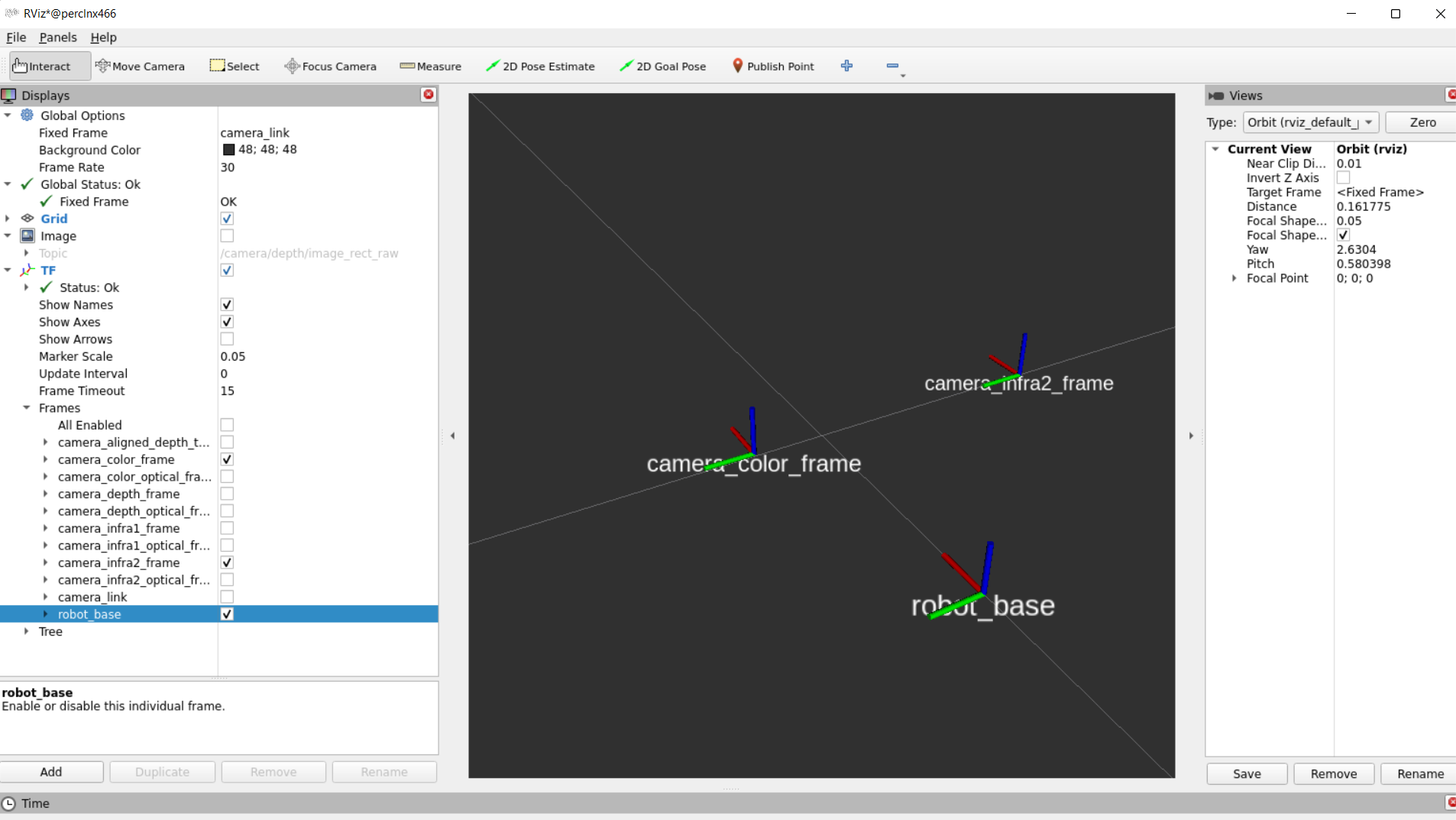Pick the Measure tool
This screenshot has width=1456, height=820.
[x=430, y=66]
